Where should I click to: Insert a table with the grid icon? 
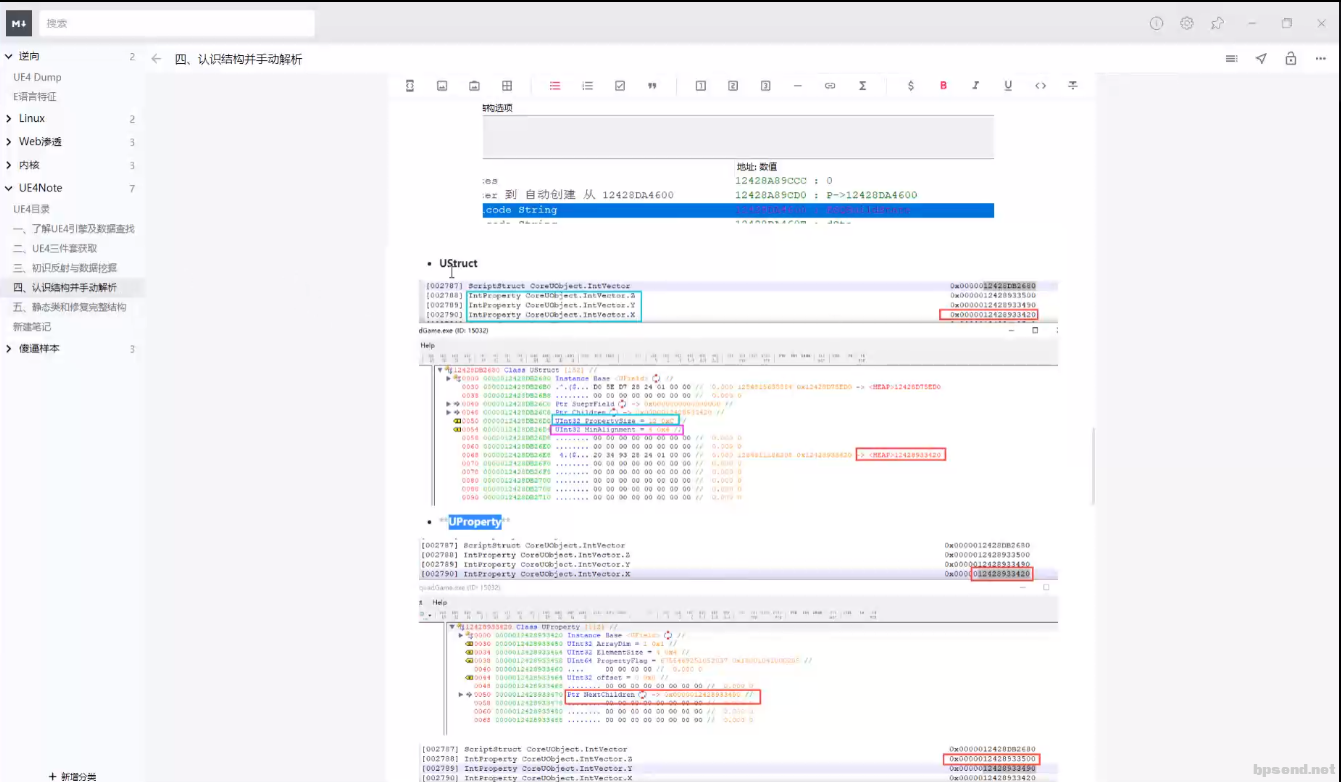click(507, 86)
